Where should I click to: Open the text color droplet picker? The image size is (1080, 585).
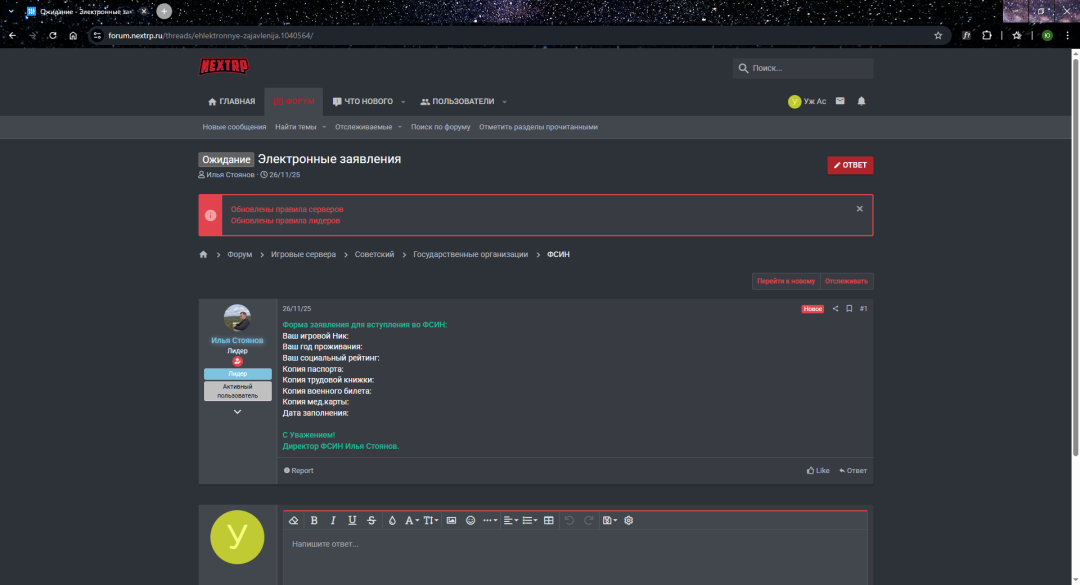[392, 521]
